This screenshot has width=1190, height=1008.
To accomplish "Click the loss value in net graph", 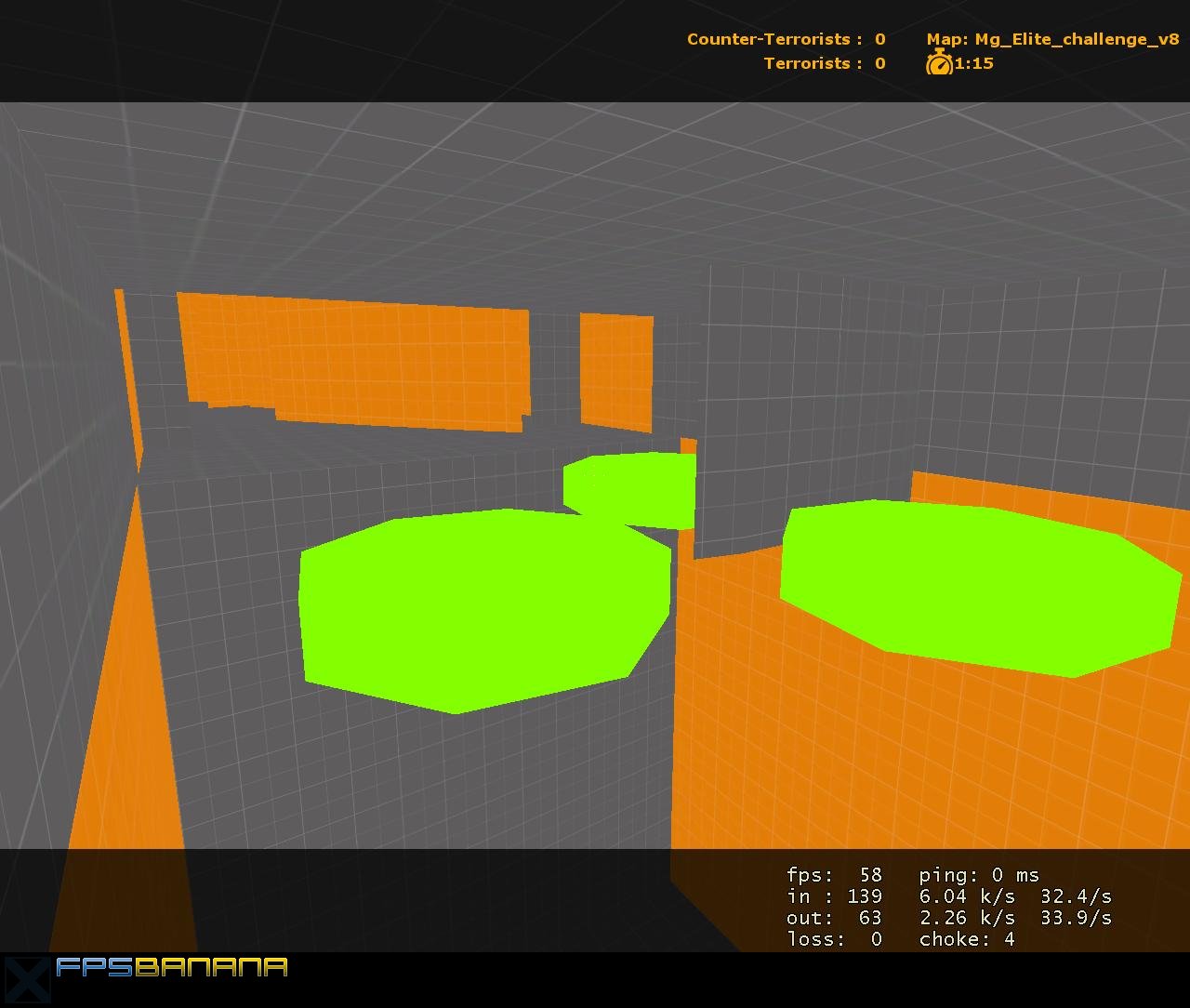I will [833, 939].
